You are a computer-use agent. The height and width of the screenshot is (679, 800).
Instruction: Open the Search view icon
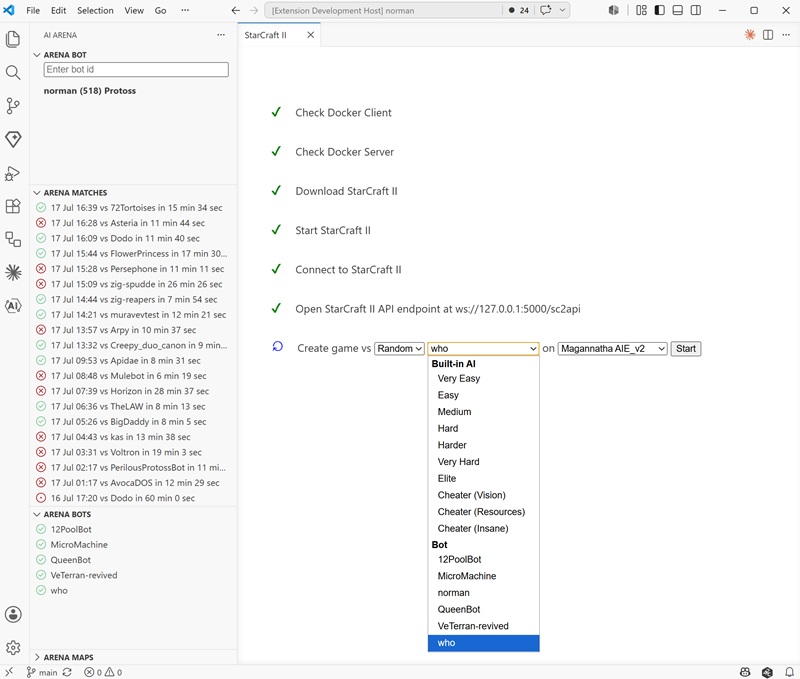(x=13, y=72)
